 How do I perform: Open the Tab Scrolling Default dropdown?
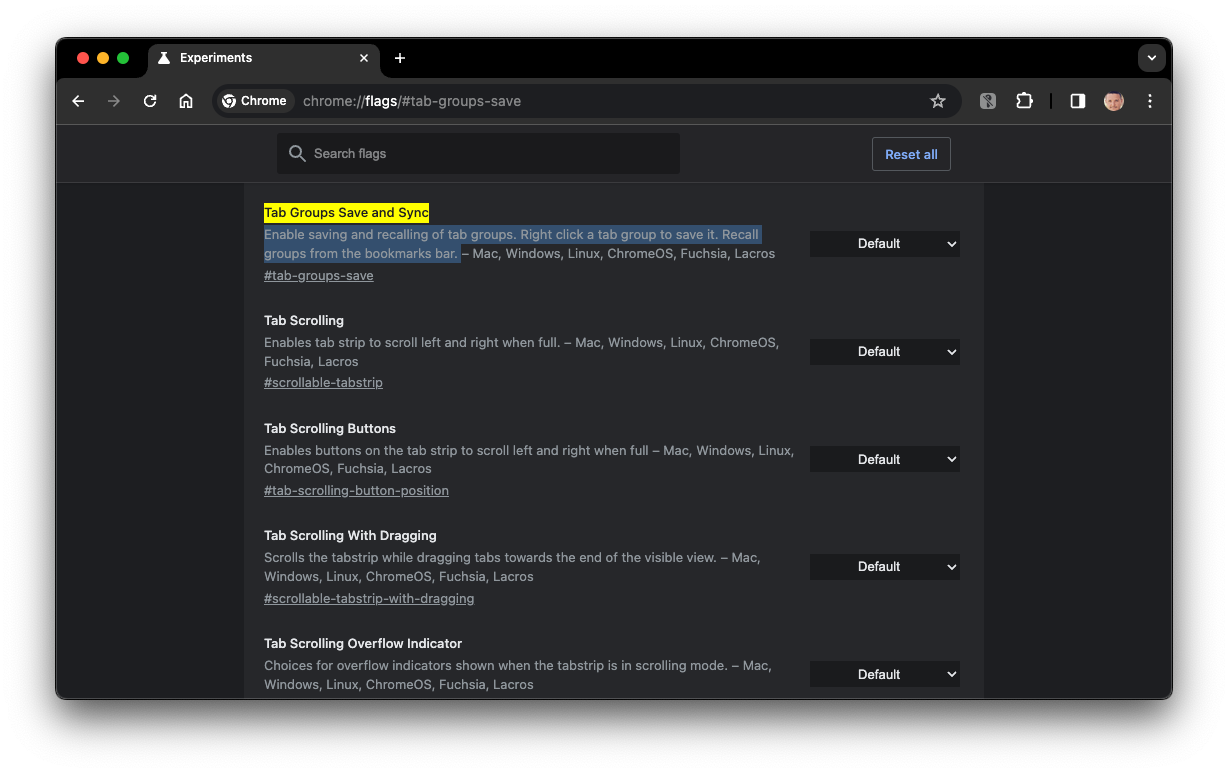[885, 351]
